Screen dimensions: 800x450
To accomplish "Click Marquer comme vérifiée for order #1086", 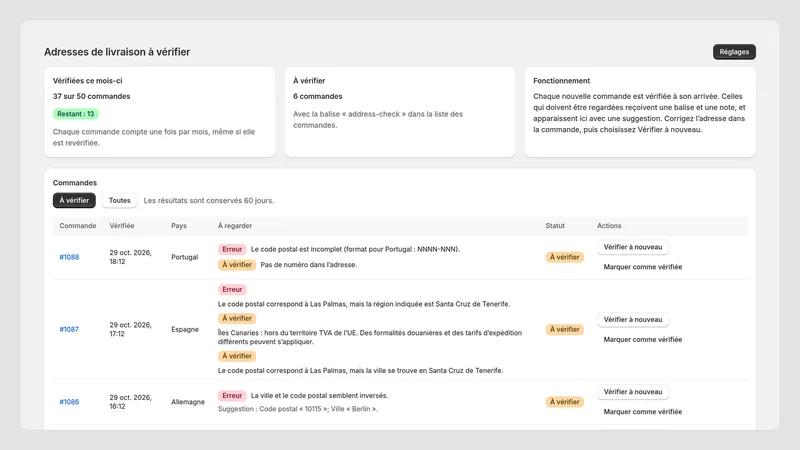I will 642,412.
